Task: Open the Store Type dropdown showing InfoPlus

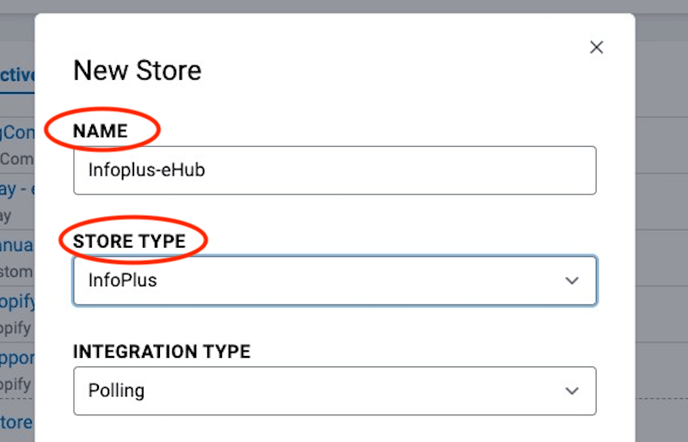Action: point(335,280)
